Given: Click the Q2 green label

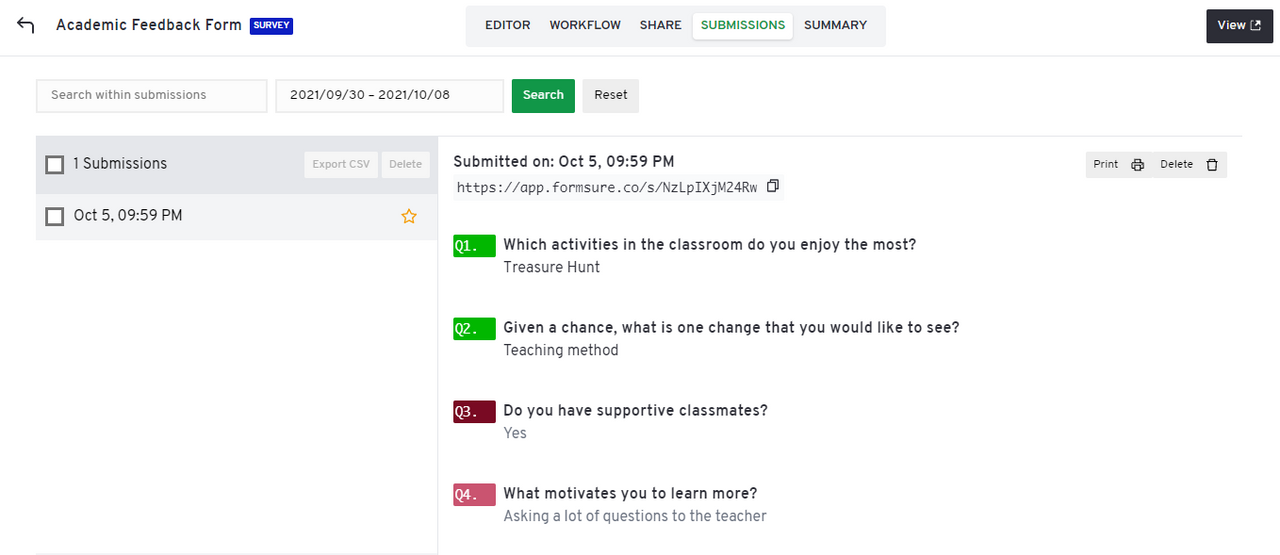Looking at the screenshot, I should click(474, 329).
